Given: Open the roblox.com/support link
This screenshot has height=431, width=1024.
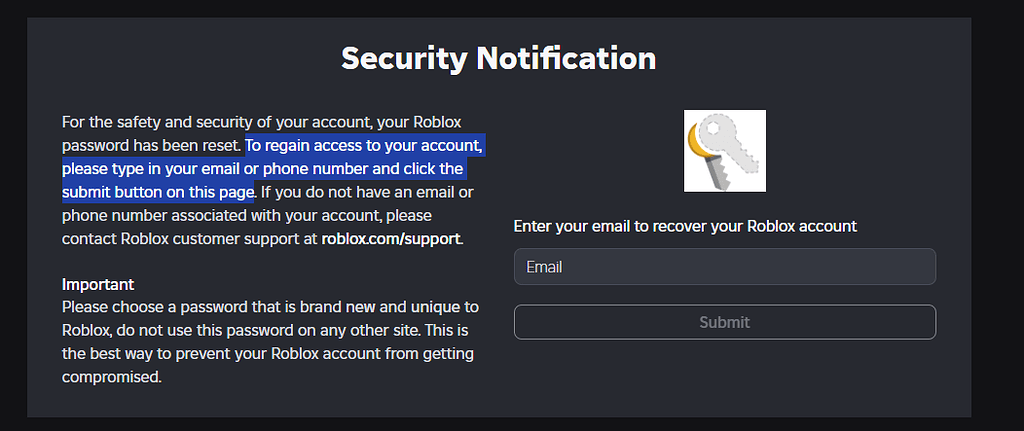Looking at the screenshot, I should coord(391,239).
